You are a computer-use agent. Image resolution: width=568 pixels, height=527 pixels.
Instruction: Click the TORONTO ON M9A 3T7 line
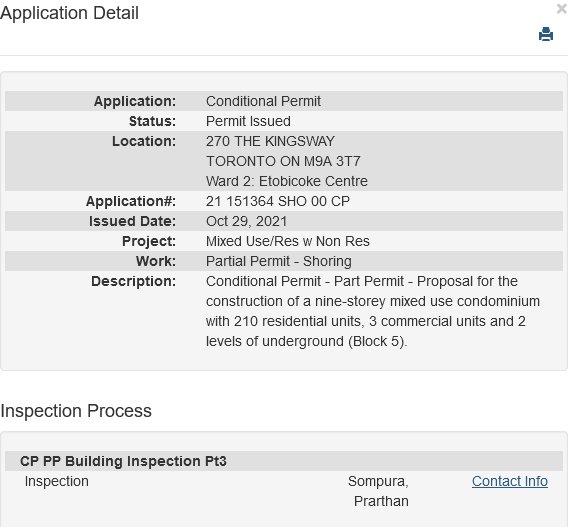coord(283,161)
